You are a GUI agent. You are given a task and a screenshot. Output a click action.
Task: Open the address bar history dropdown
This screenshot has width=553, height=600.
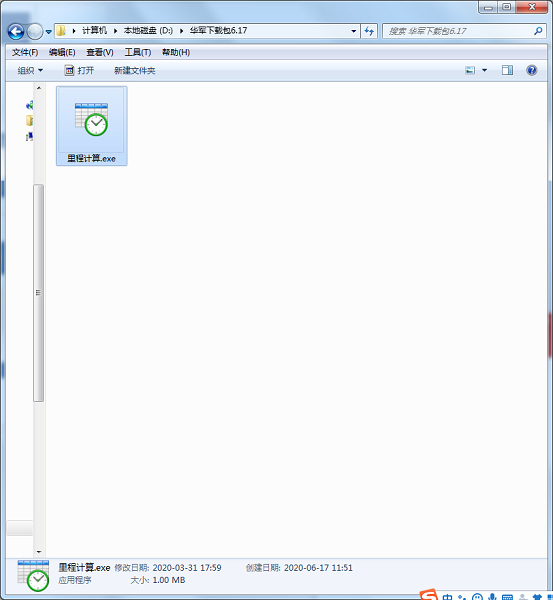354,31
